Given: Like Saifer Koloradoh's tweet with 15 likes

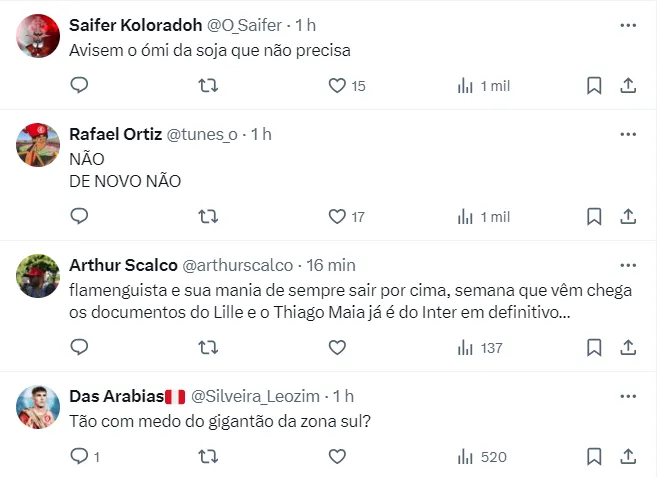Looking at the screenshot, I should pos(337,86).
